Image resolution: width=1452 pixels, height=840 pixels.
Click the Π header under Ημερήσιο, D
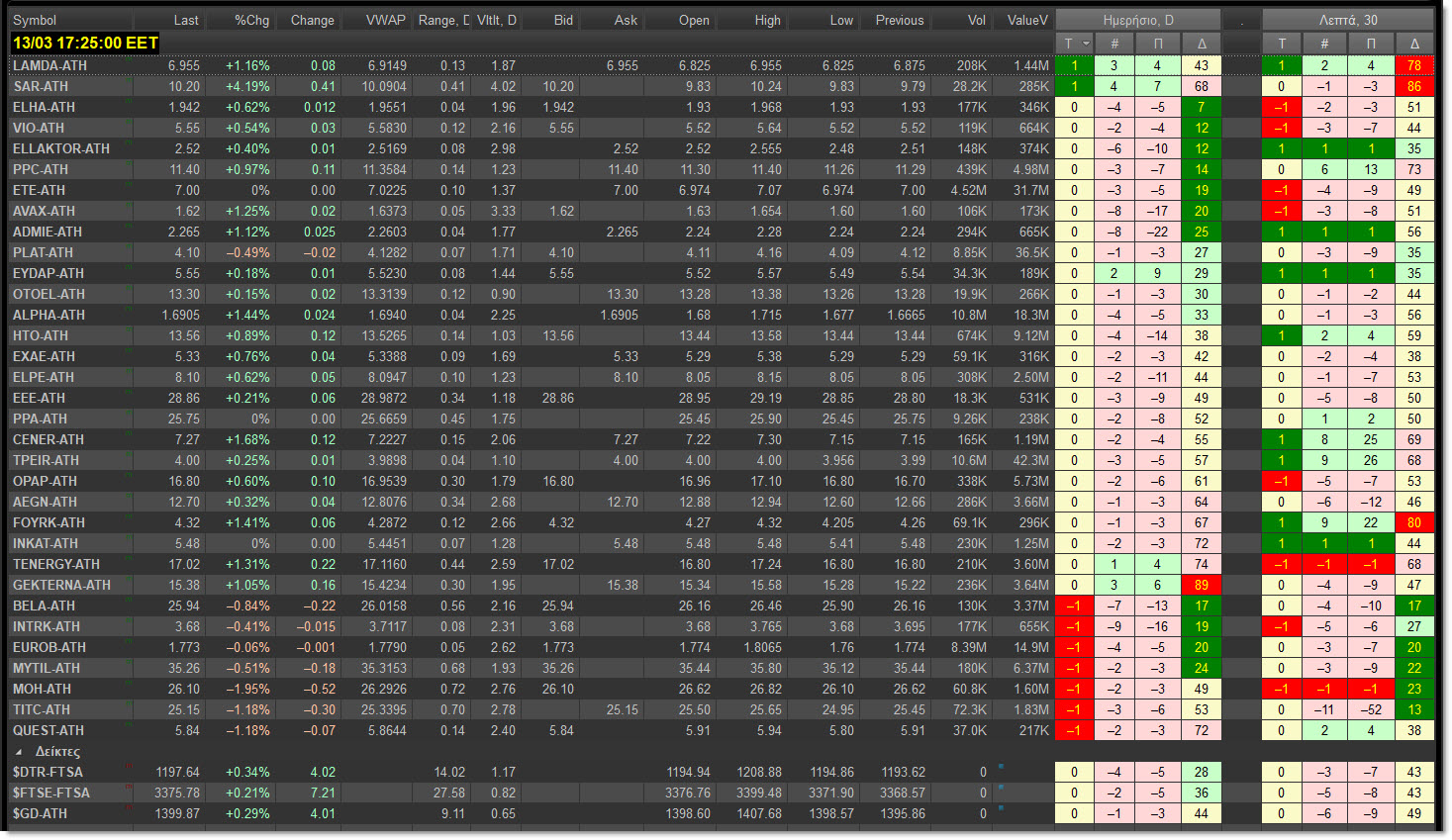pos(1158,44)
